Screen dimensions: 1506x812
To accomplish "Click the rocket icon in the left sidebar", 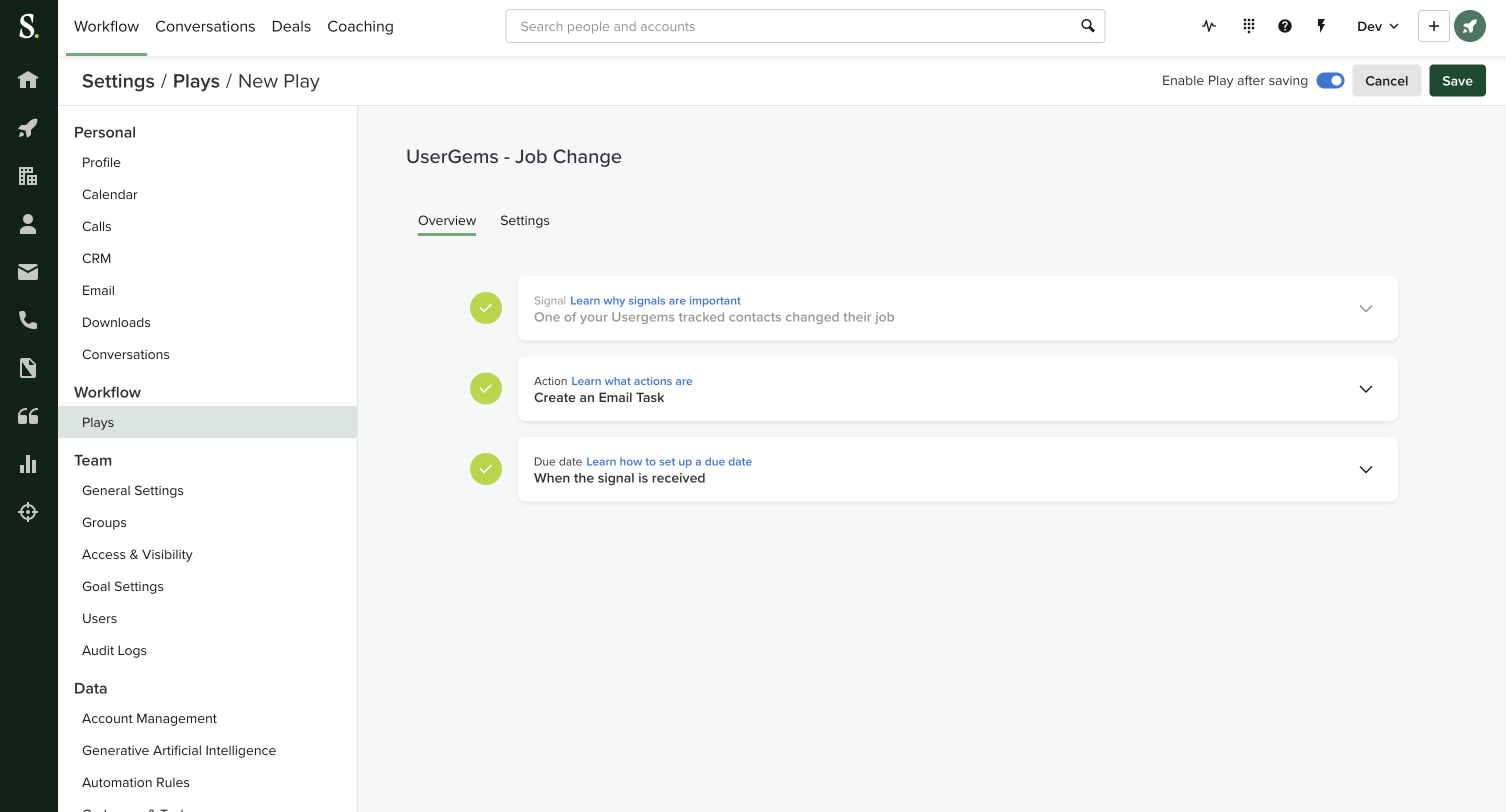I will (x=28, y=127).
